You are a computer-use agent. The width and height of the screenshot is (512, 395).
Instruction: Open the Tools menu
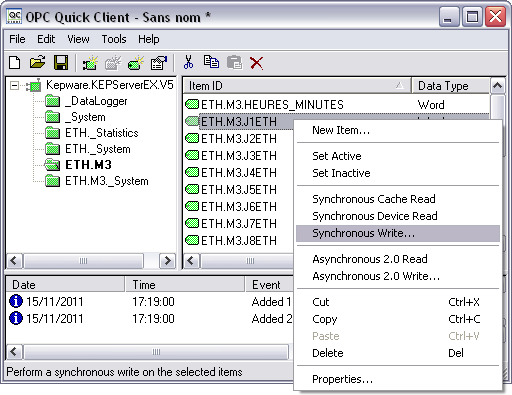(x=114, y=39)
